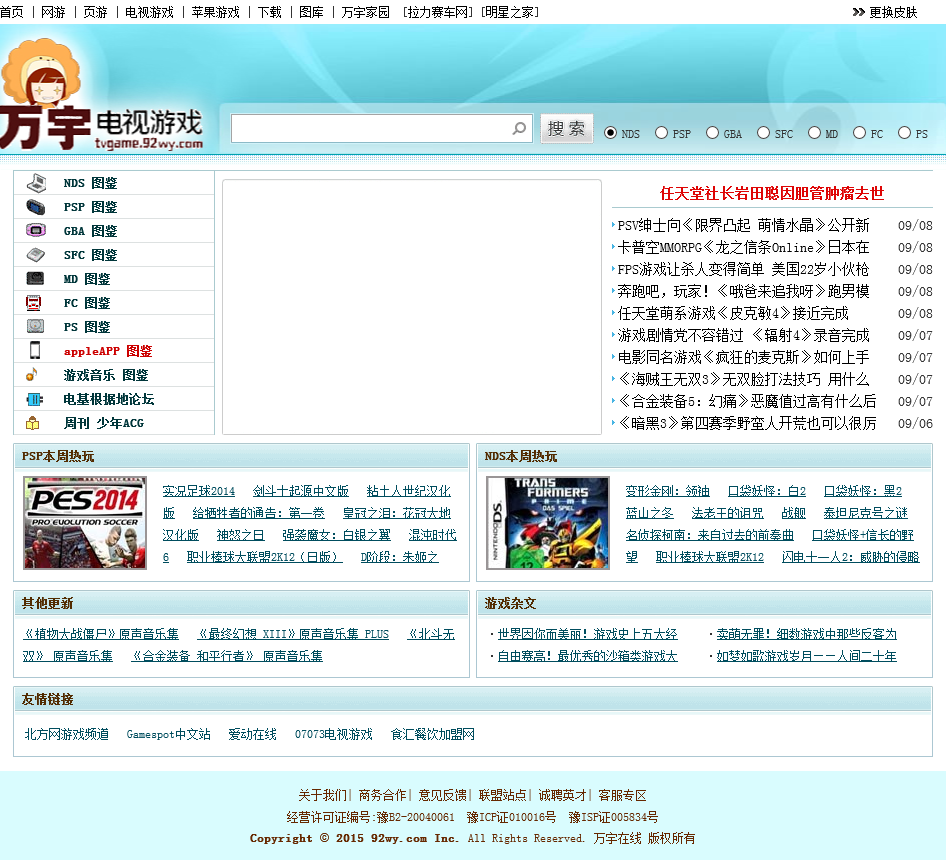Open news about PSV绅士向《限界凸起 萌情水晶》
The height and width of the screenshot is (860, 946).
pyautogui.click(x=743, y=225)
